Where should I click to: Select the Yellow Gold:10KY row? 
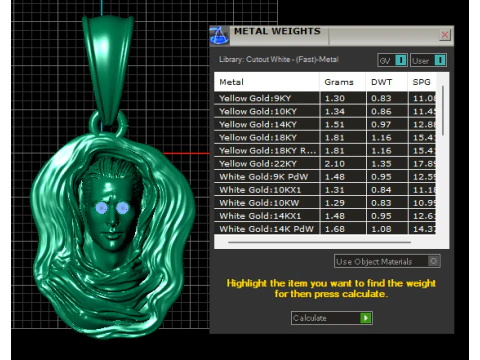point(325,111)
